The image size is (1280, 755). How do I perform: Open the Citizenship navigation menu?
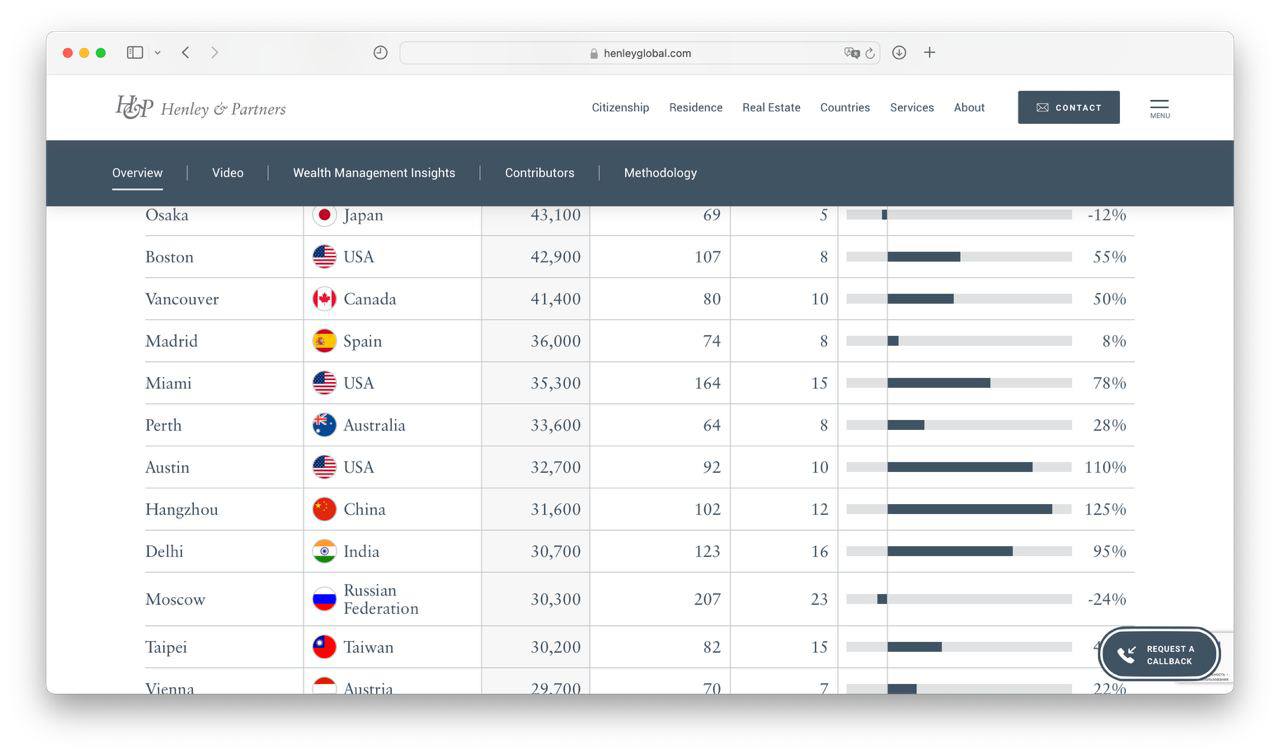[x=620, y=108]
